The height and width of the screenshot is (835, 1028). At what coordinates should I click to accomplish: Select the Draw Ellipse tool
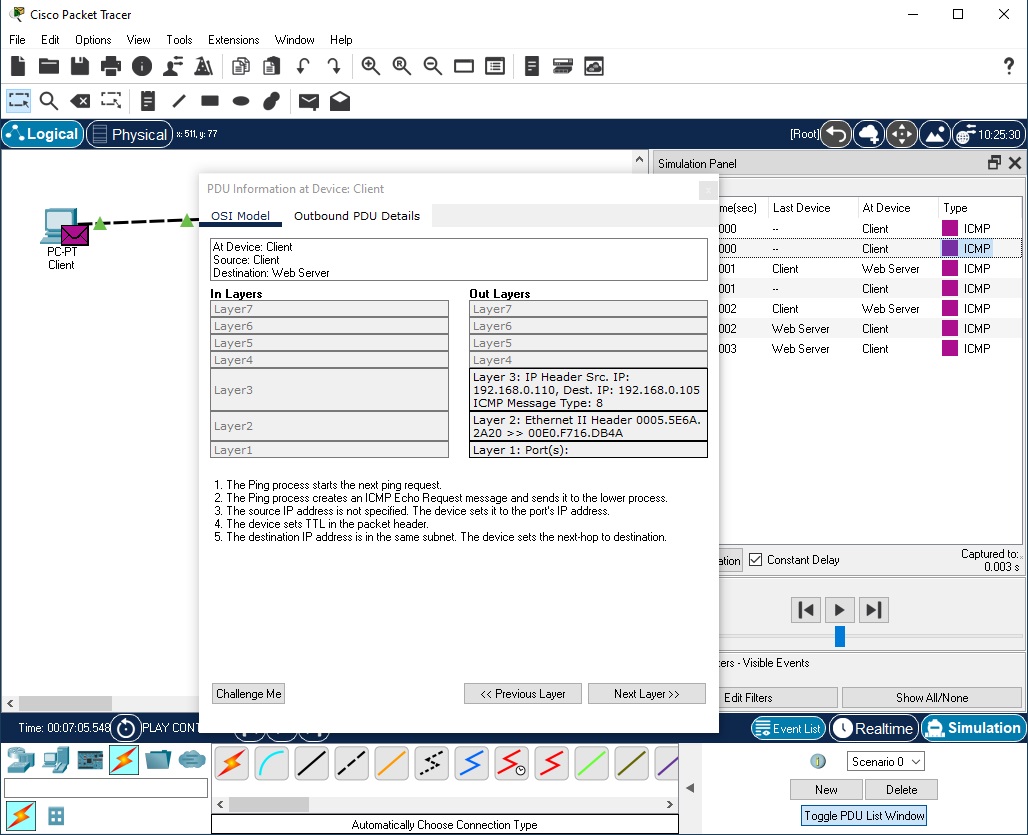click(241, 101)
